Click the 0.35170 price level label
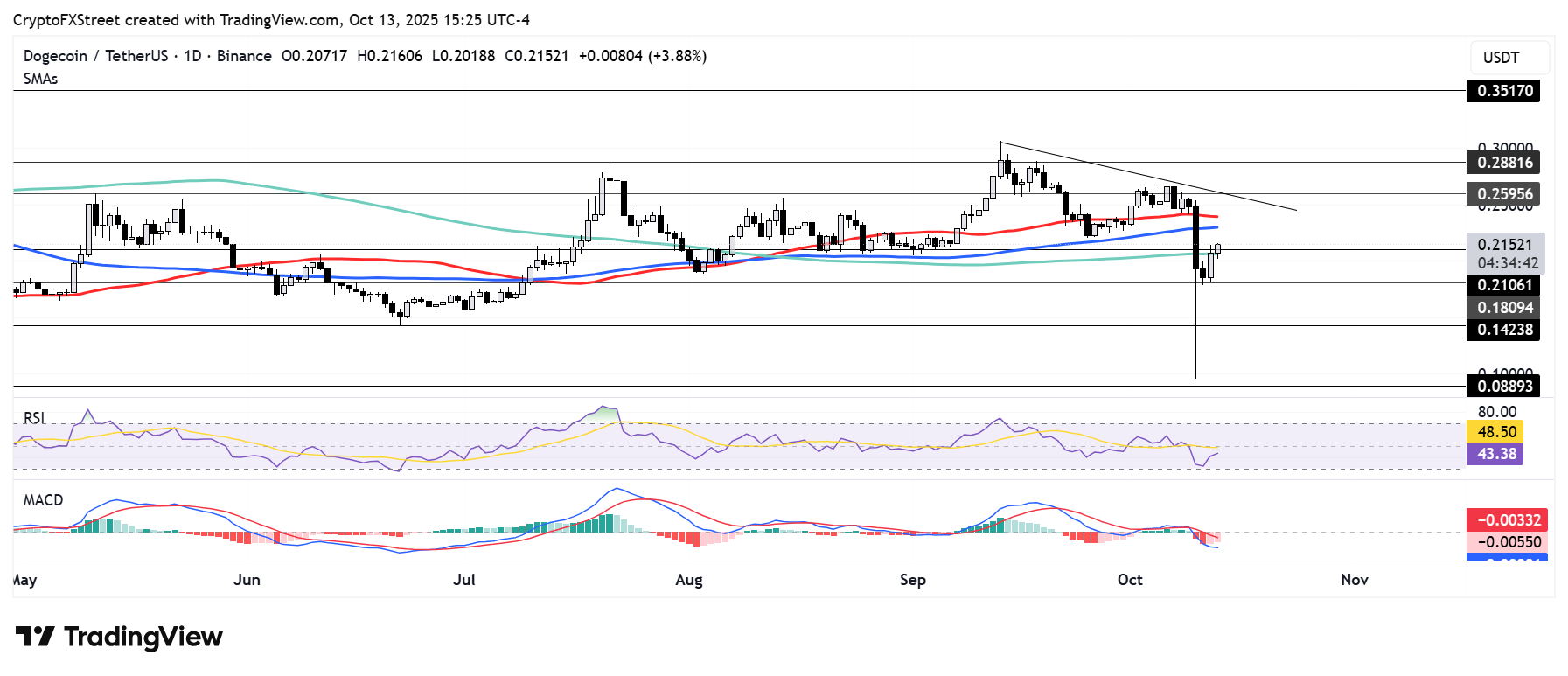The image size is (1568, 676). pos(1504,91)
